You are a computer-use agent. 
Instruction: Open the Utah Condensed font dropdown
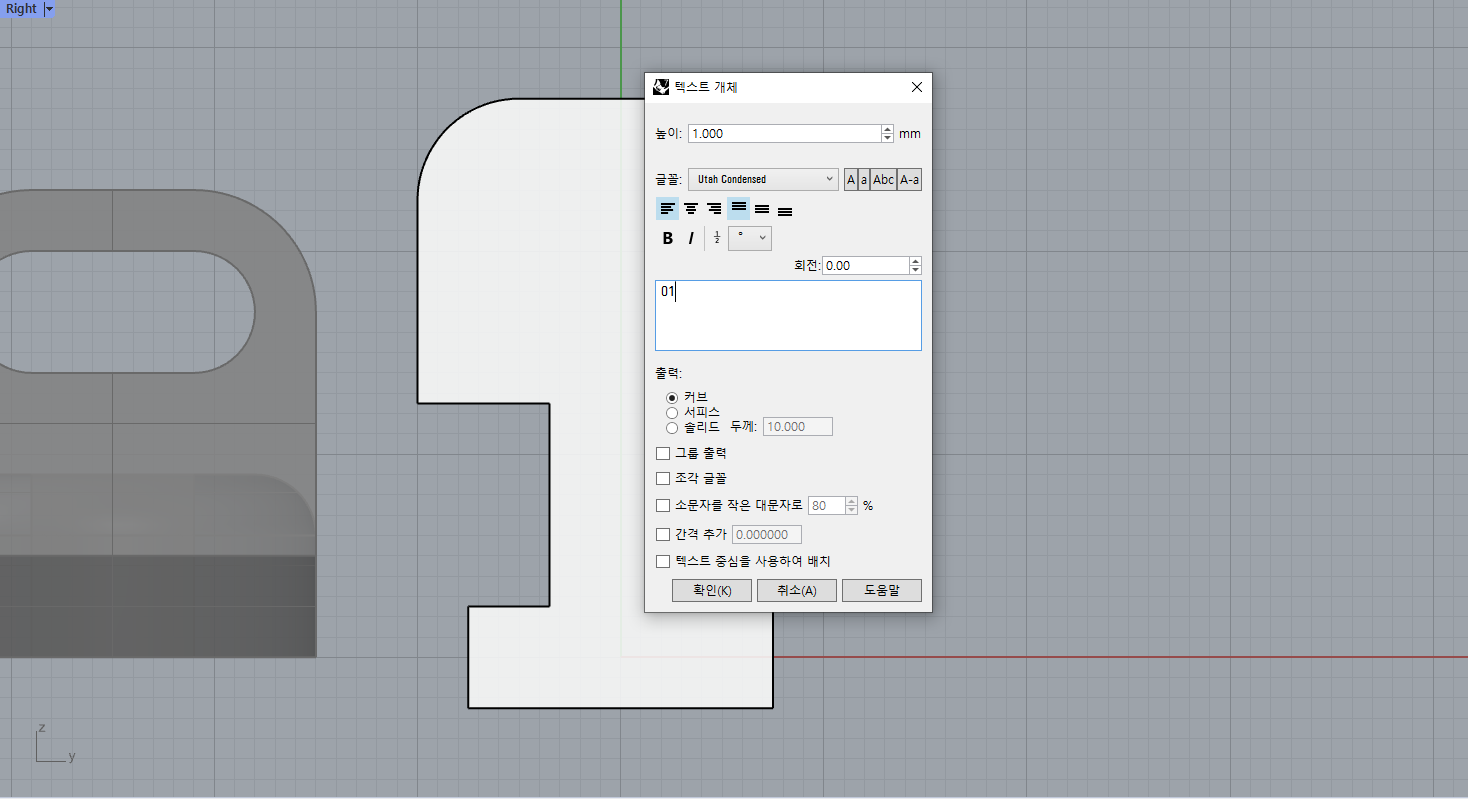[x=831, y=179]
